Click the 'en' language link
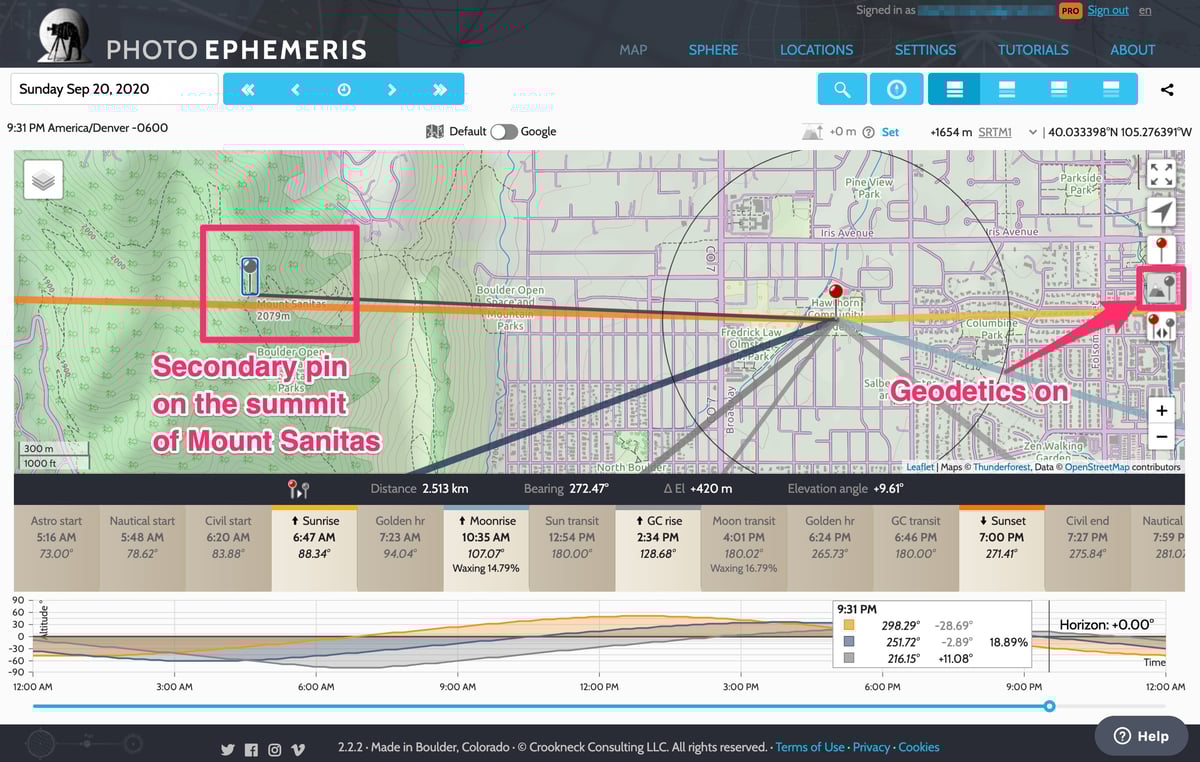Screen dimensions: 1200x762 pyautogui.click(x=1145, y=10)
